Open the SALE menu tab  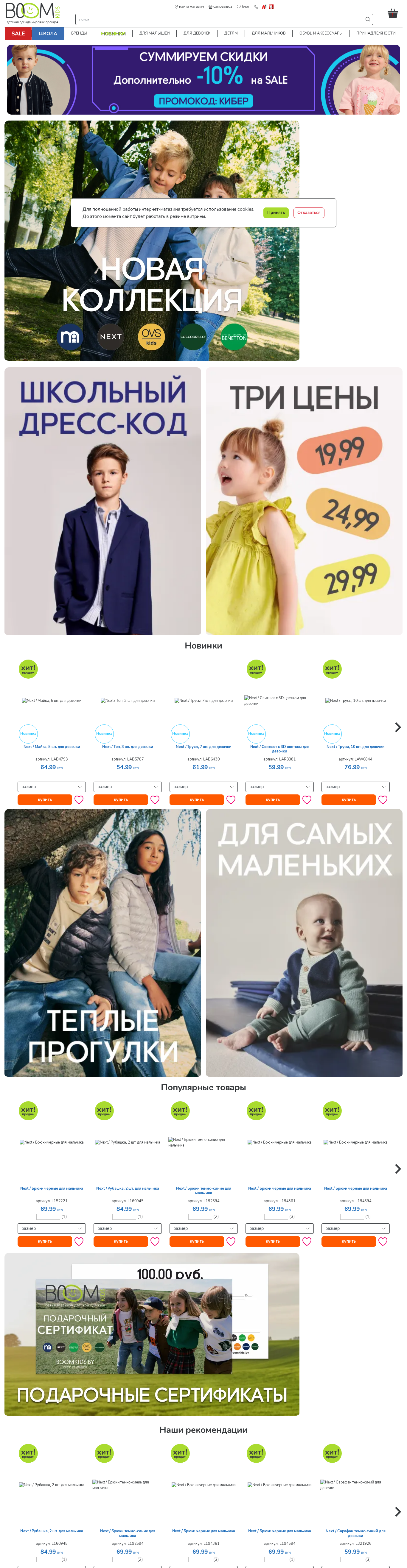click(x=18, y=33)
